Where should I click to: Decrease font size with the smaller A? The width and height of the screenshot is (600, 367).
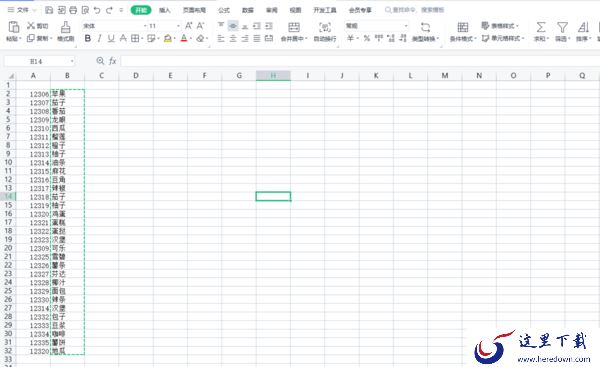[201, 26]
